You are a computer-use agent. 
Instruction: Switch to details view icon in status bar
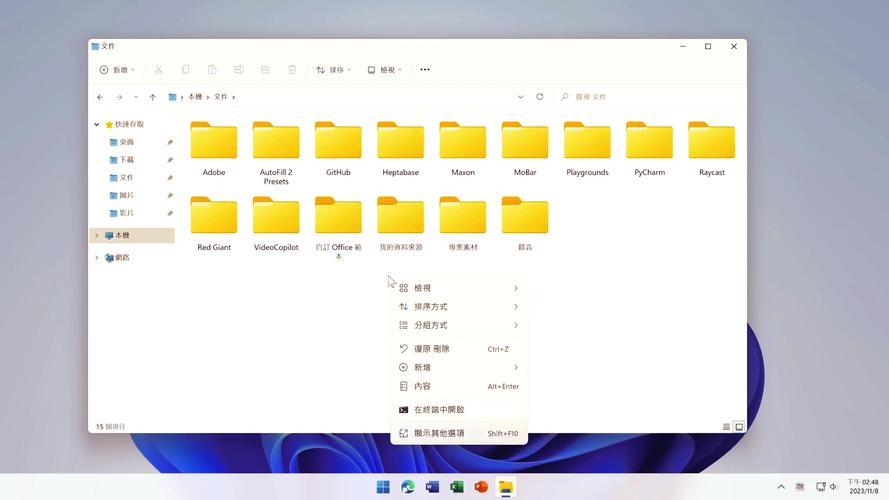[x=726, y=427]
